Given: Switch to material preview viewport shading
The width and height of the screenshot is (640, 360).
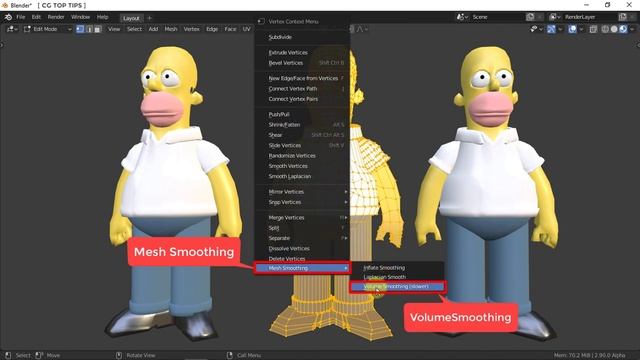Looking at the screenshot, I should pos(623,29).
